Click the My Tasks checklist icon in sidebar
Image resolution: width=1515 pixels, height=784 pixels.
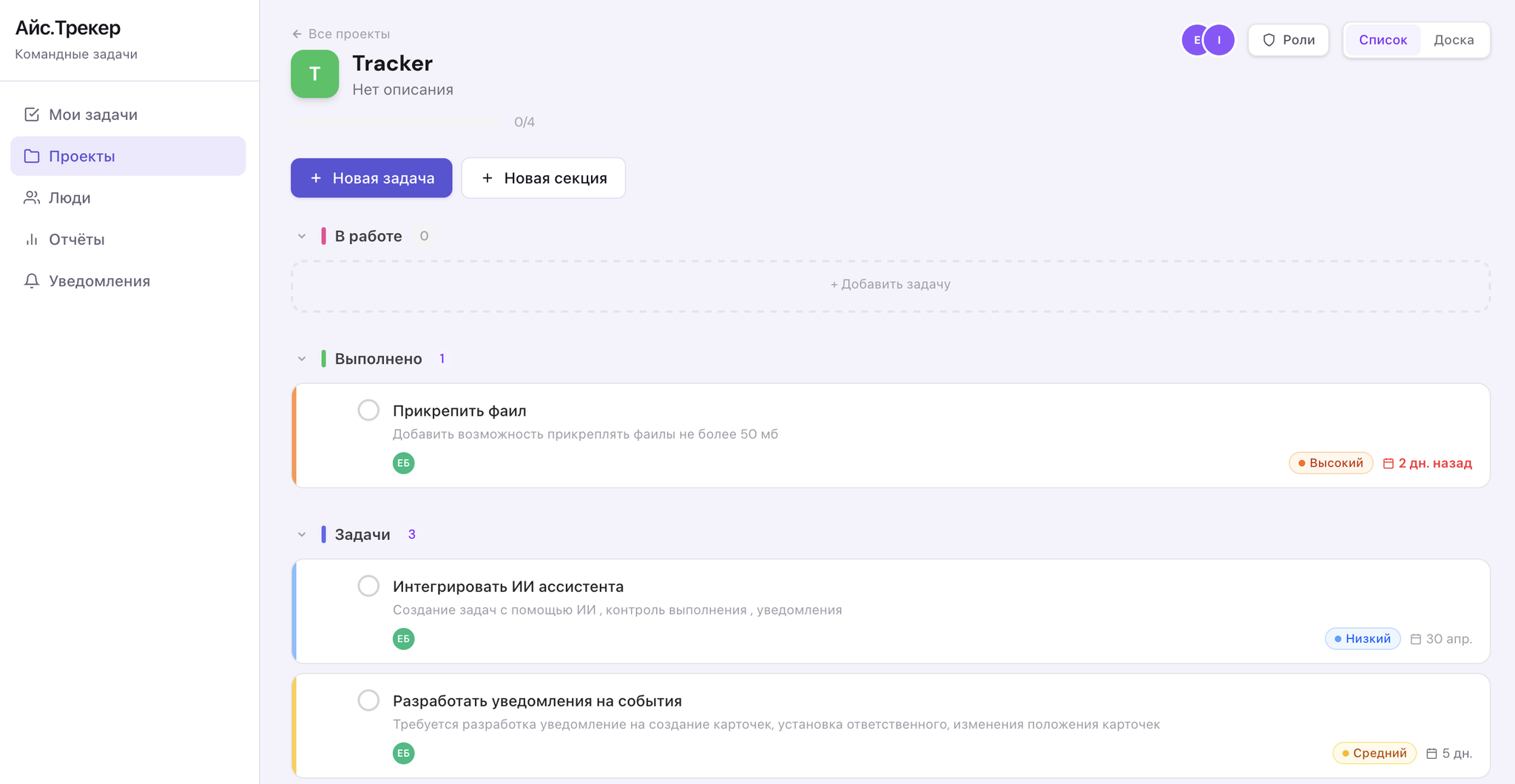coord(32,115)
